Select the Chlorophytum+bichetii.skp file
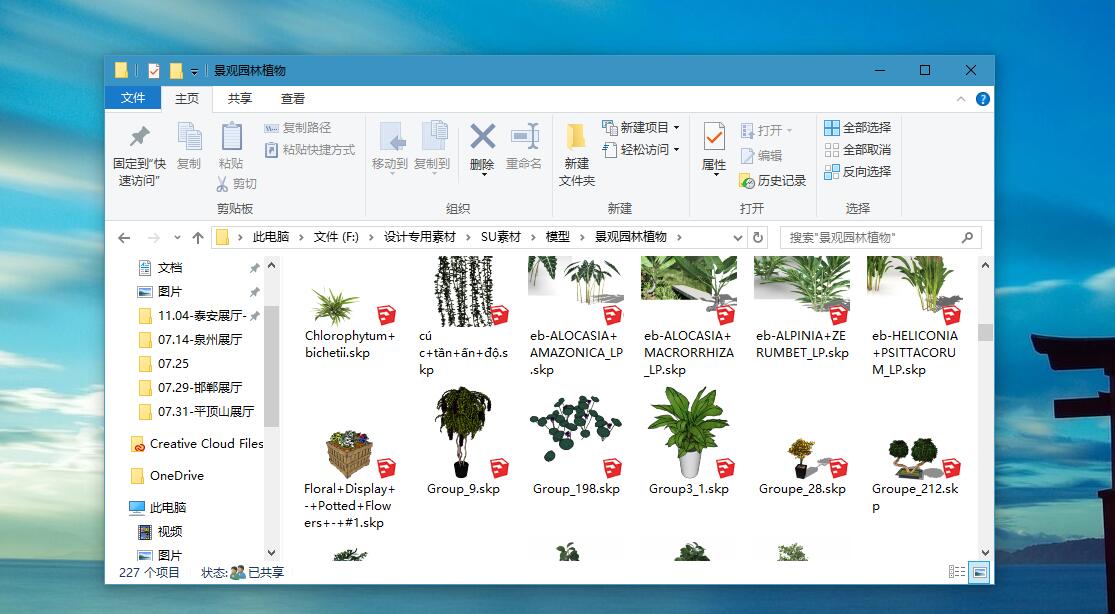This screenshot has width=1115, height=614. [x=350, y=322]
